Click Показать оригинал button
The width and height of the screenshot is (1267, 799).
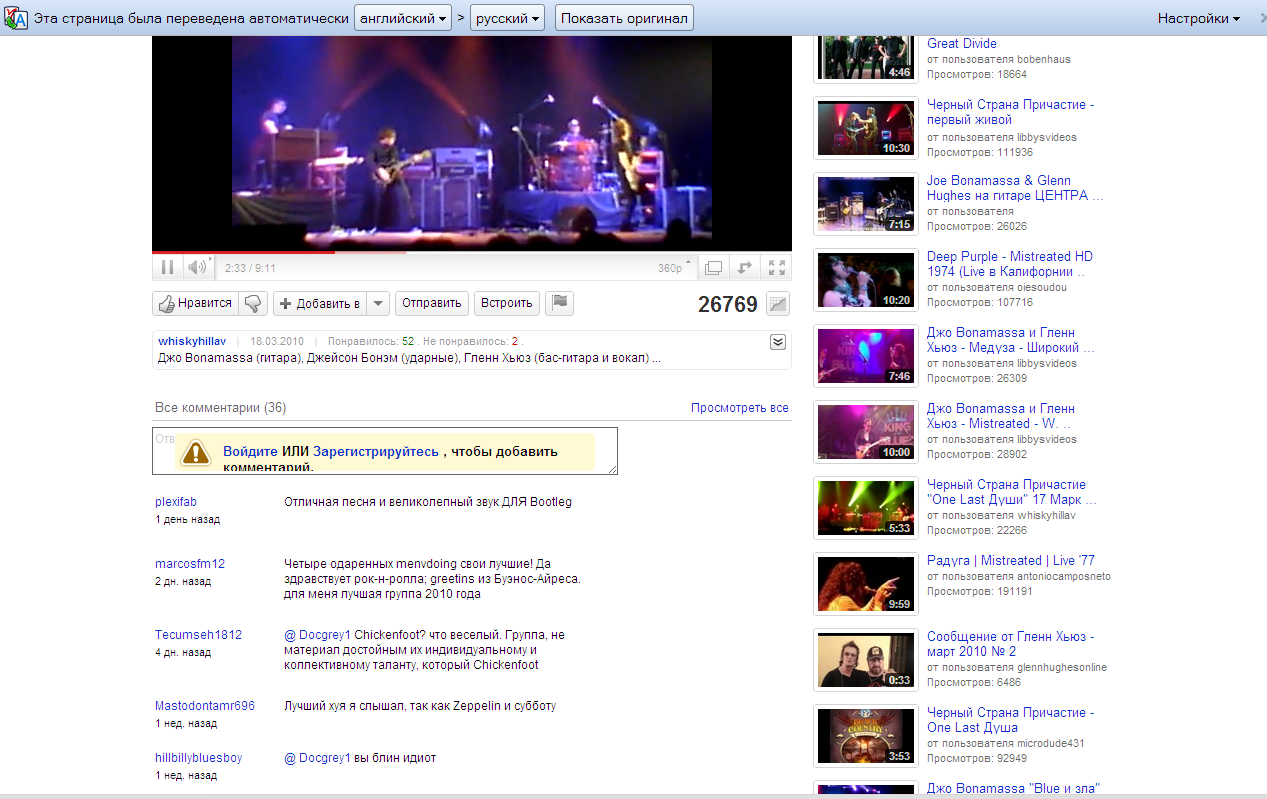(624, 18)
